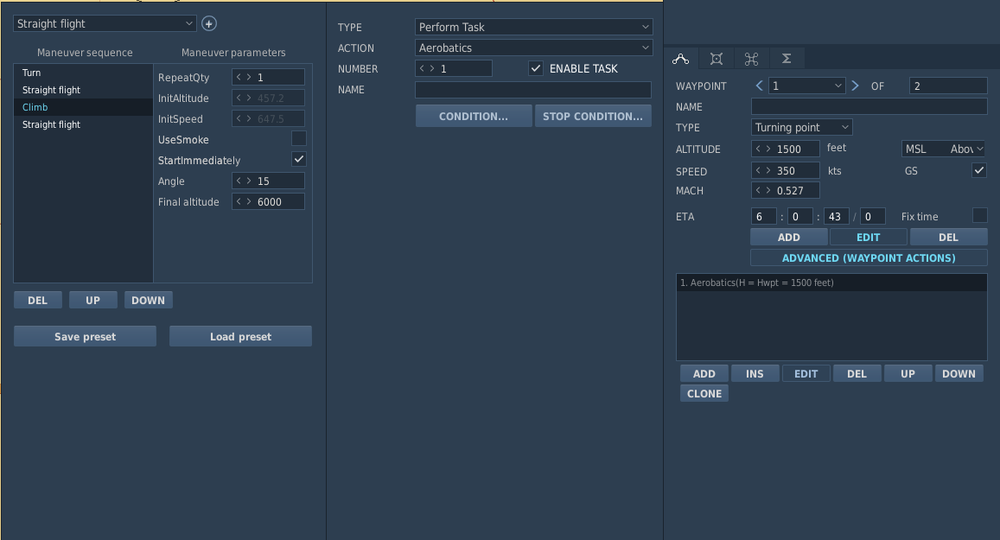The image size is (1000, 540).
Task: Toggle ADVANCED (WAYPOINT ACTIONS) panel
Action: 869,258
